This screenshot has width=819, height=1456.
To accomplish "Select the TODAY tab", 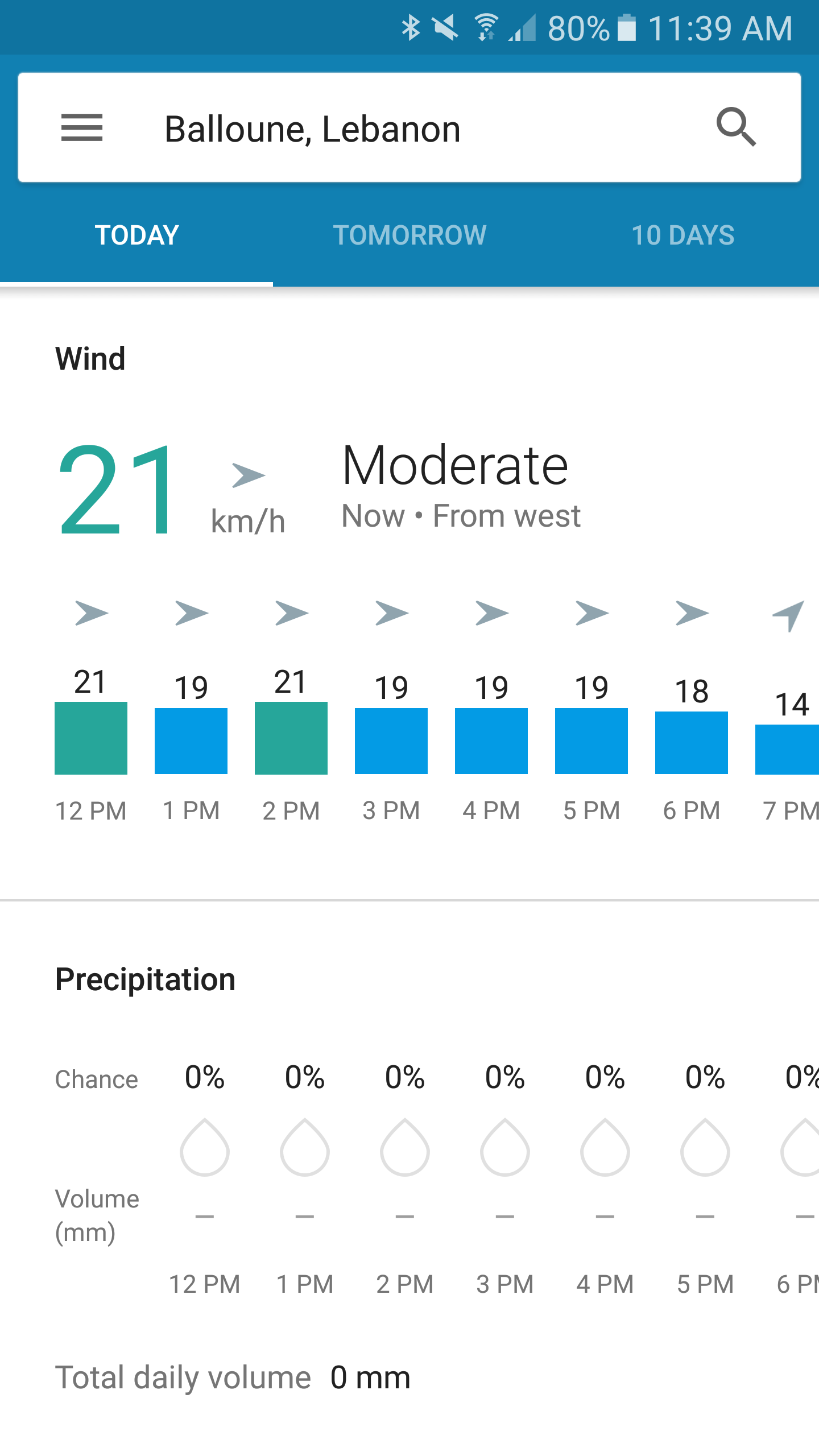I will coord(136,234).
